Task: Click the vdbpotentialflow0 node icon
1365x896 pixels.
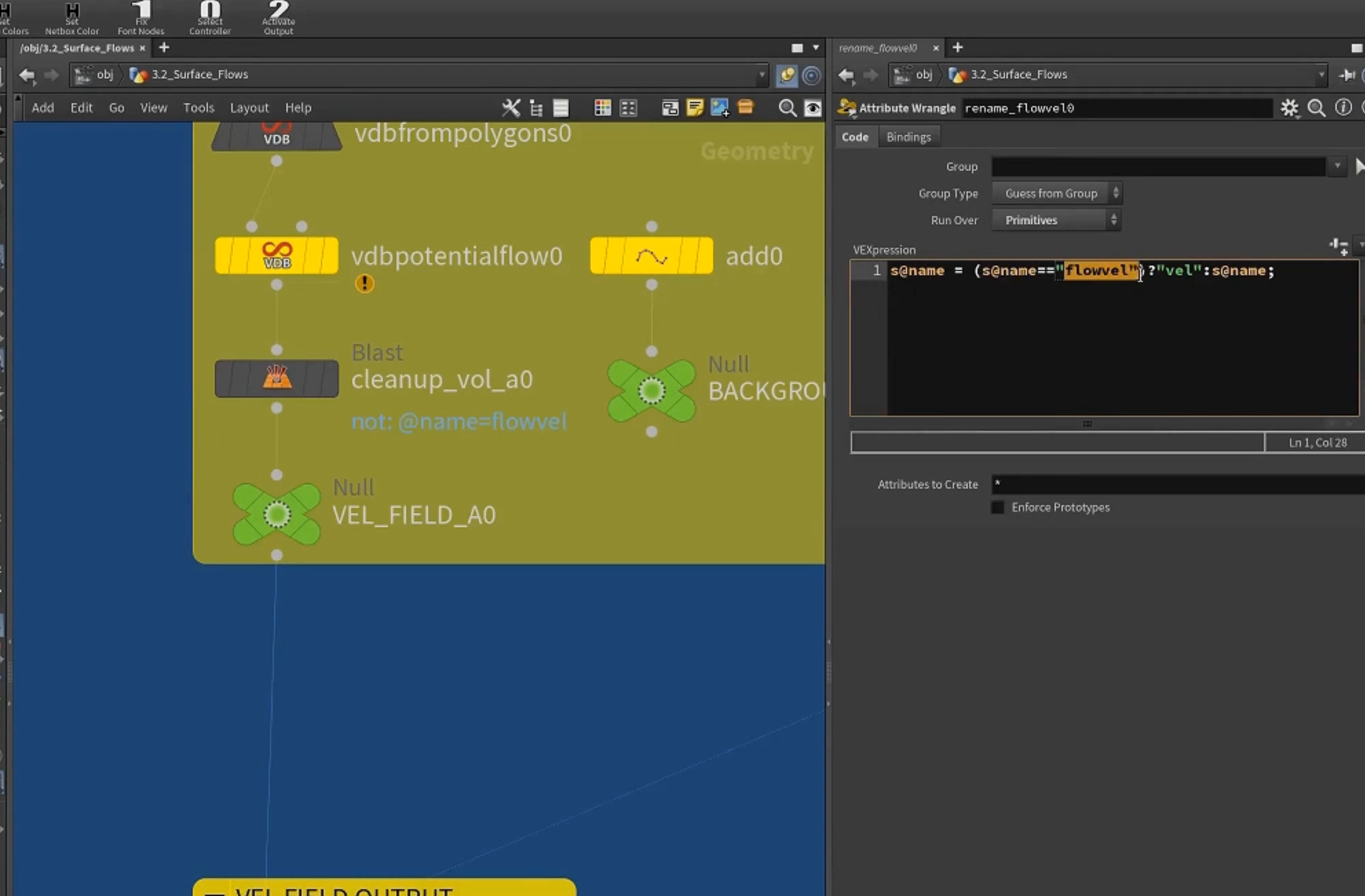Action: [277, 256]
